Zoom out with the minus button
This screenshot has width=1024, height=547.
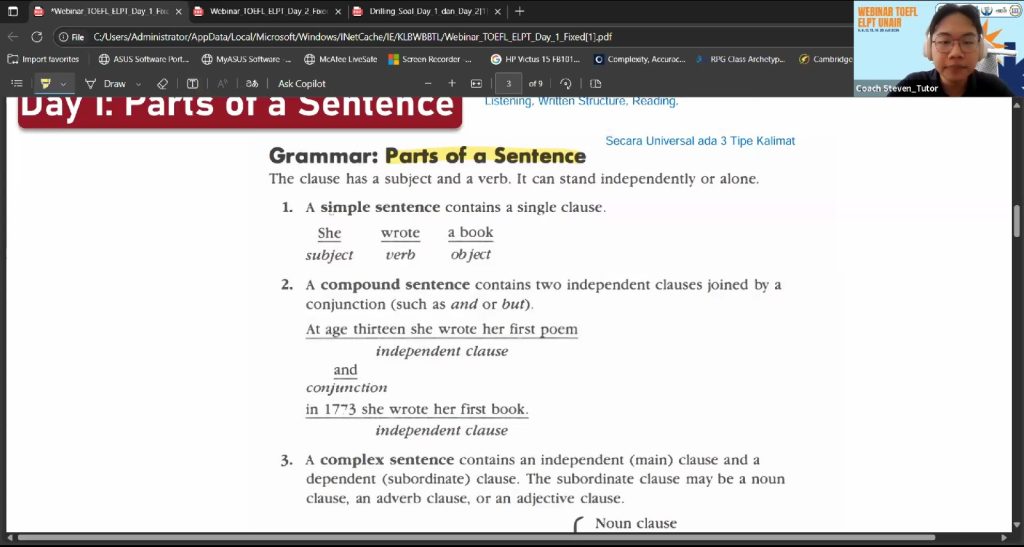428,84
